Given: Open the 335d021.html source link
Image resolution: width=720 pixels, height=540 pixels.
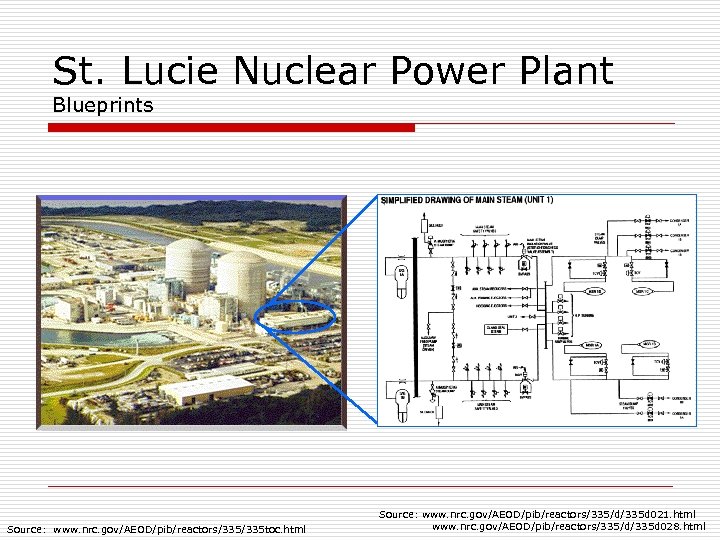Looking at the screenshot, I should (559, 514).
